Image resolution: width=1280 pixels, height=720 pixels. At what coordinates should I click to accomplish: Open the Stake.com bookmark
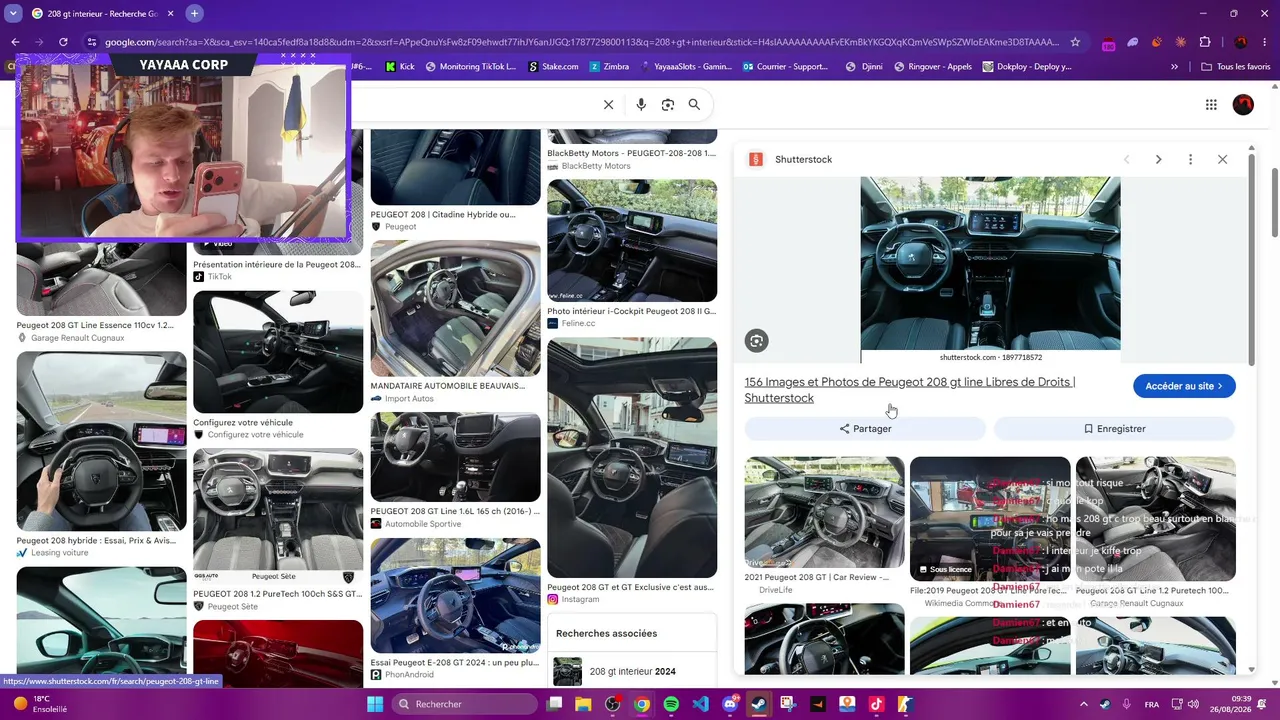pyautogui.click(x=553, y=67)
